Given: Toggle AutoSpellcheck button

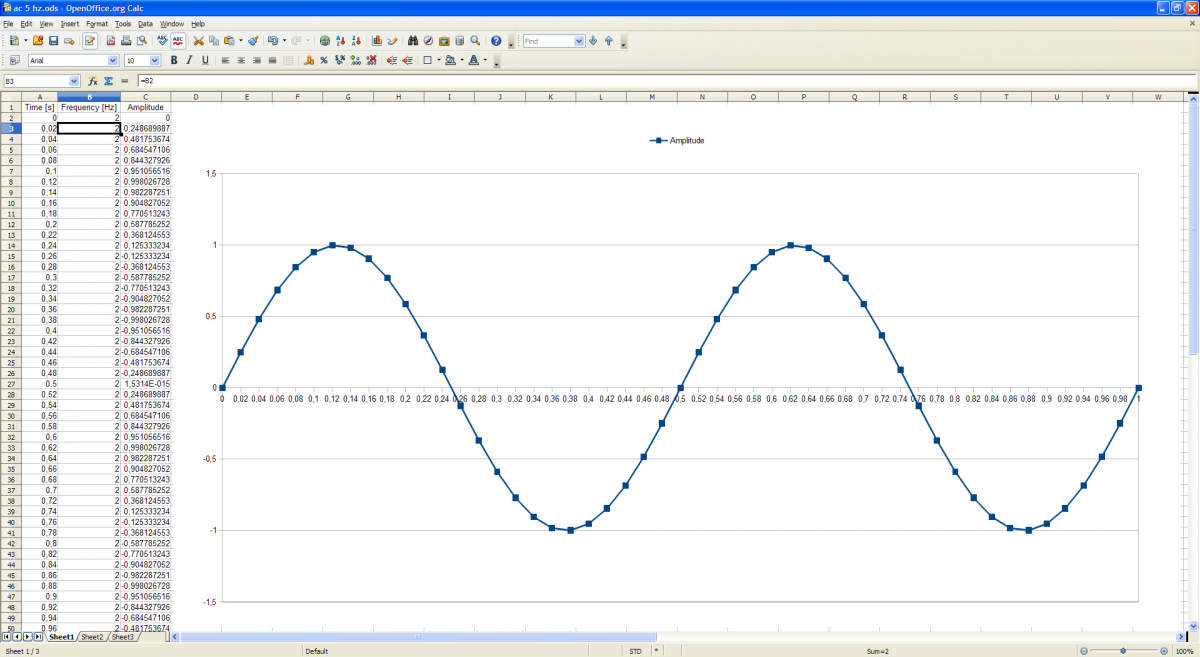Looking at the screenshot, I should point(178,41).
